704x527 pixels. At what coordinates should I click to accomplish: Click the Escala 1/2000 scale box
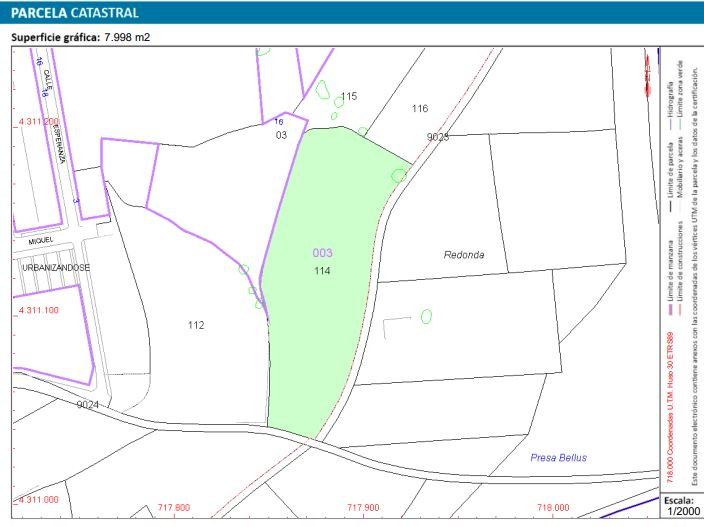679,505
